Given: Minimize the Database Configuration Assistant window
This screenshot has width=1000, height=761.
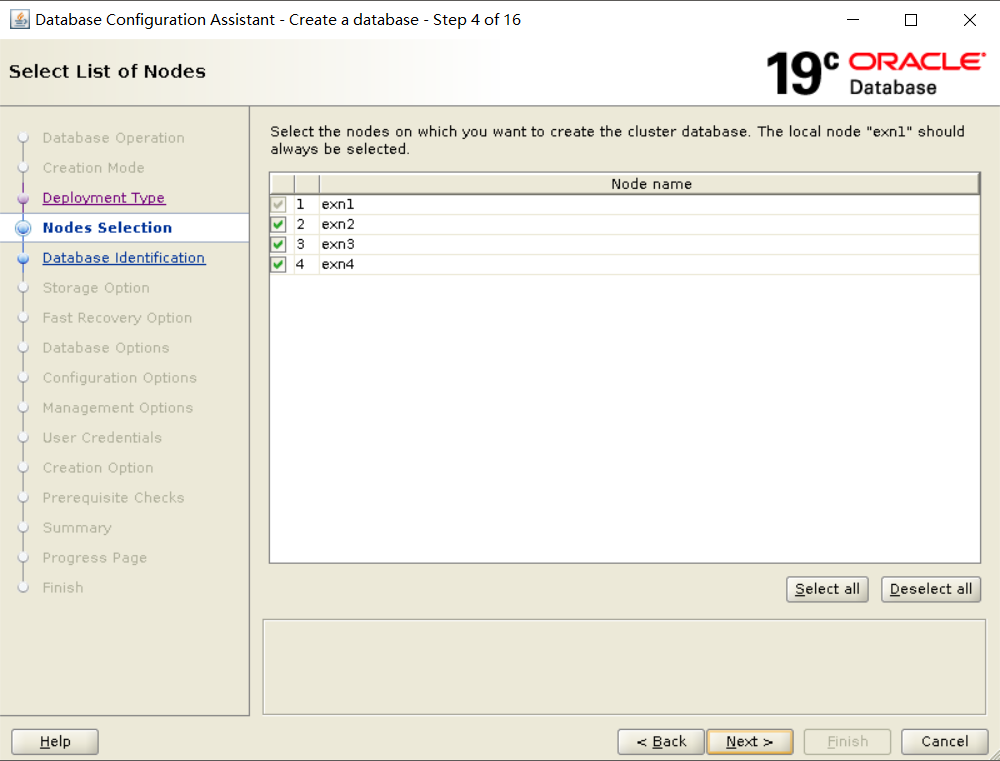Looking at the screenshot, I should click(x=853, y=20).
